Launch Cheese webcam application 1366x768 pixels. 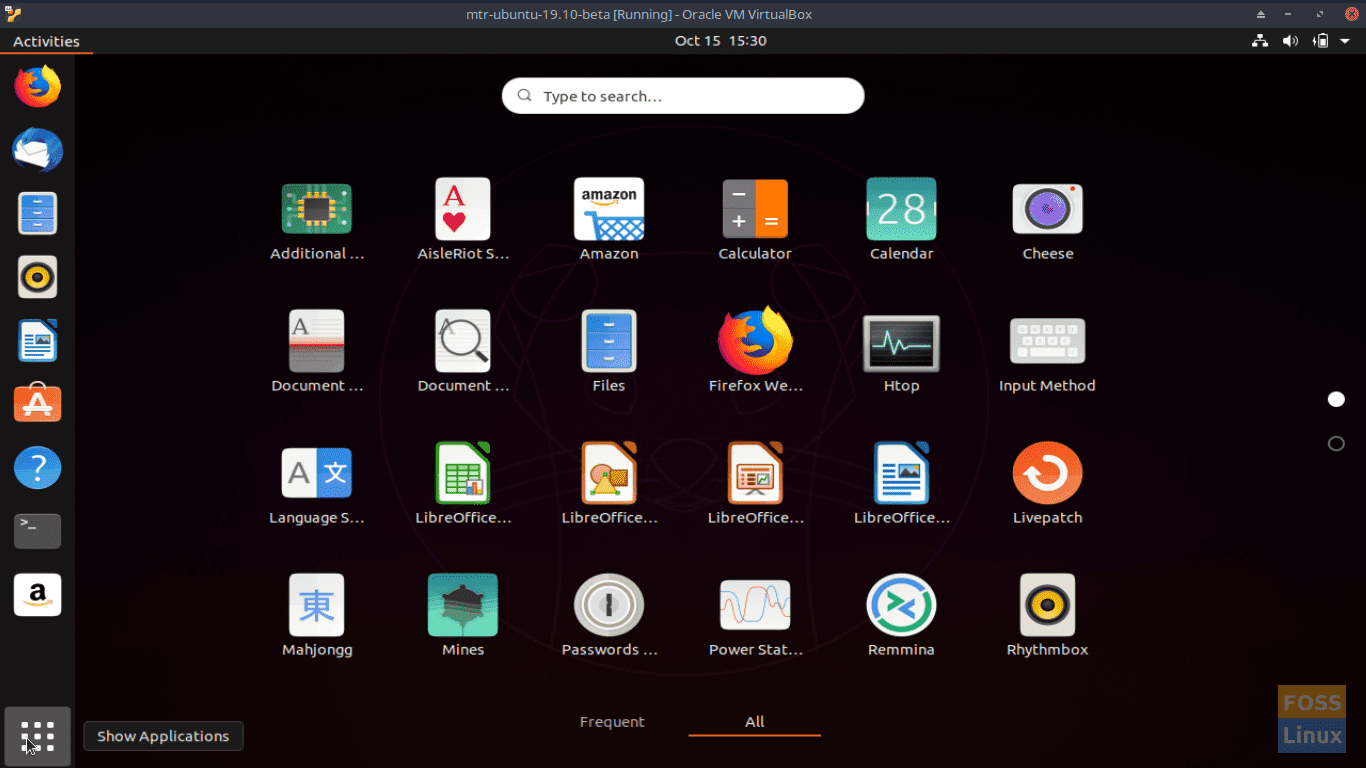[1047, 210]
